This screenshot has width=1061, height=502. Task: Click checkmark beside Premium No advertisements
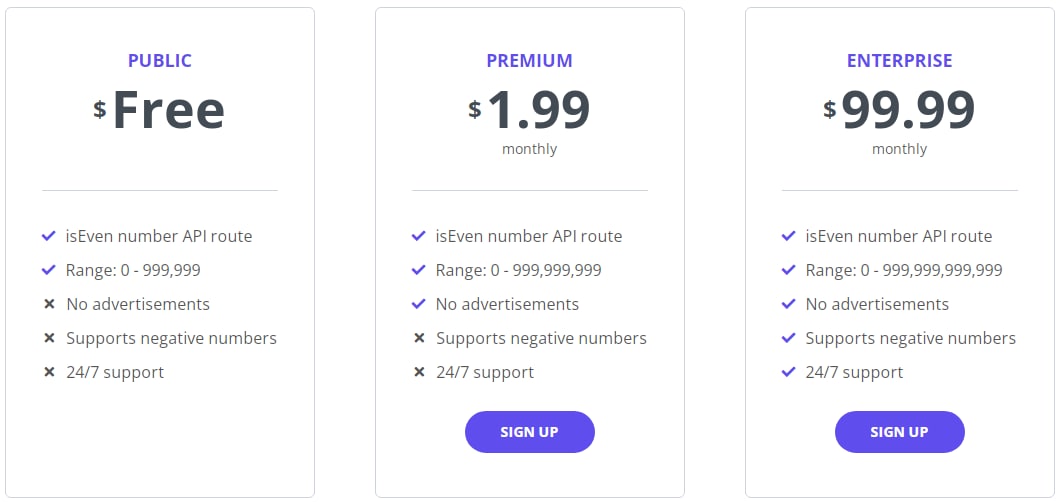point(418,304)
